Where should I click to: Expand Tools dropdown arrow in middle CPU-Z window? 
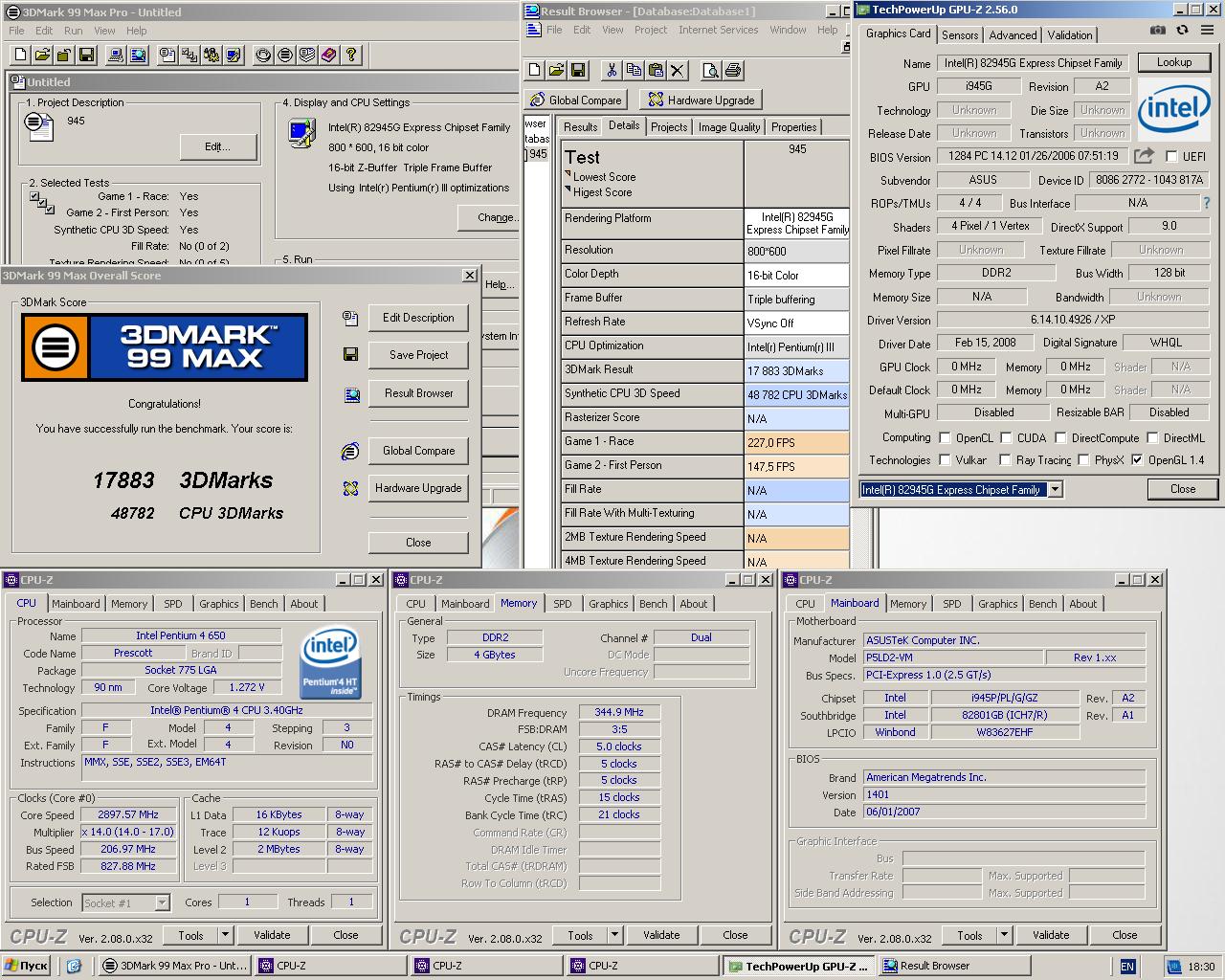pos(615,935)
